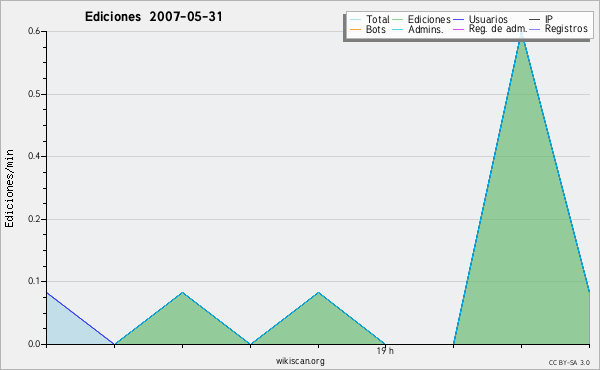Click the green Ediciones legend line
This screenshot has width=600, height=370.
398,20
